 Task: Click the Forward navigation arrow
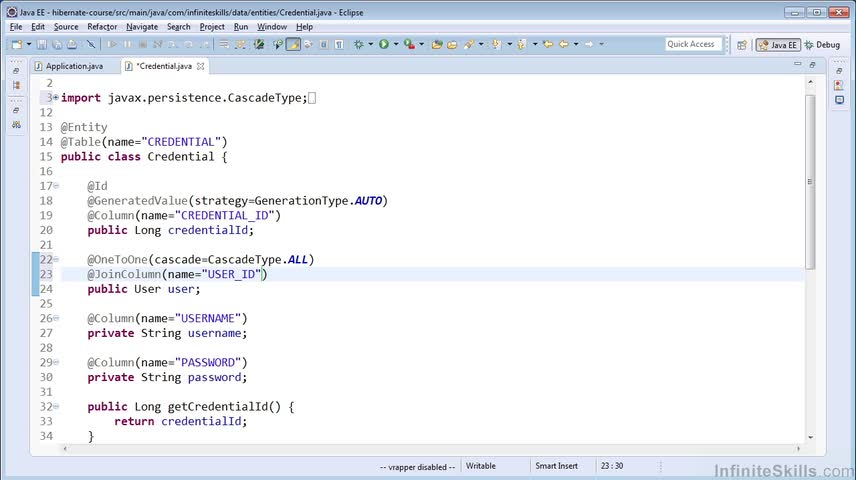(x=589, y=44)
